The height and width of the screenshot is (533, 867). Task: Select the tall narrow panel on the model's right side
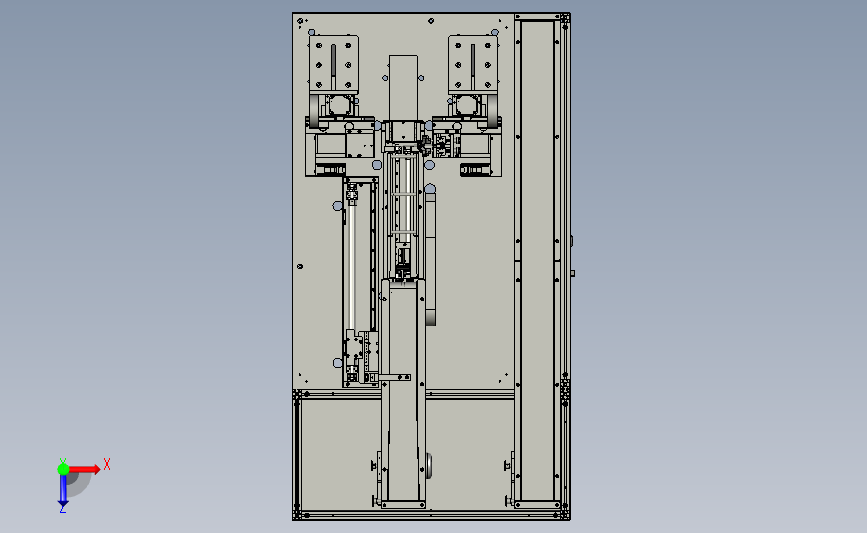click(x=537, y=260)
